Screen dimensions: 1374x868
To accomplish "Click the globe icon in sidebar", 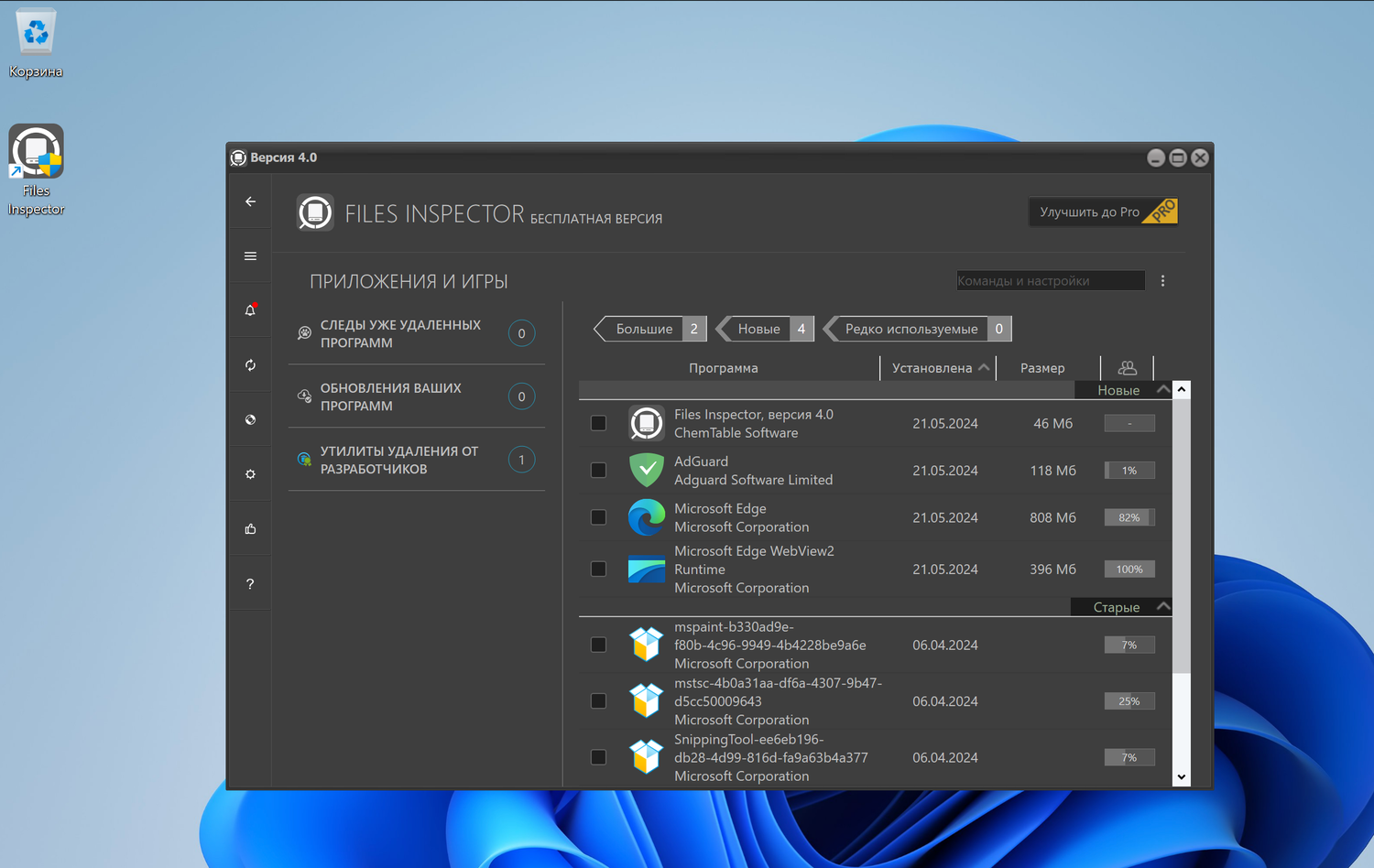I will (250, 419).
